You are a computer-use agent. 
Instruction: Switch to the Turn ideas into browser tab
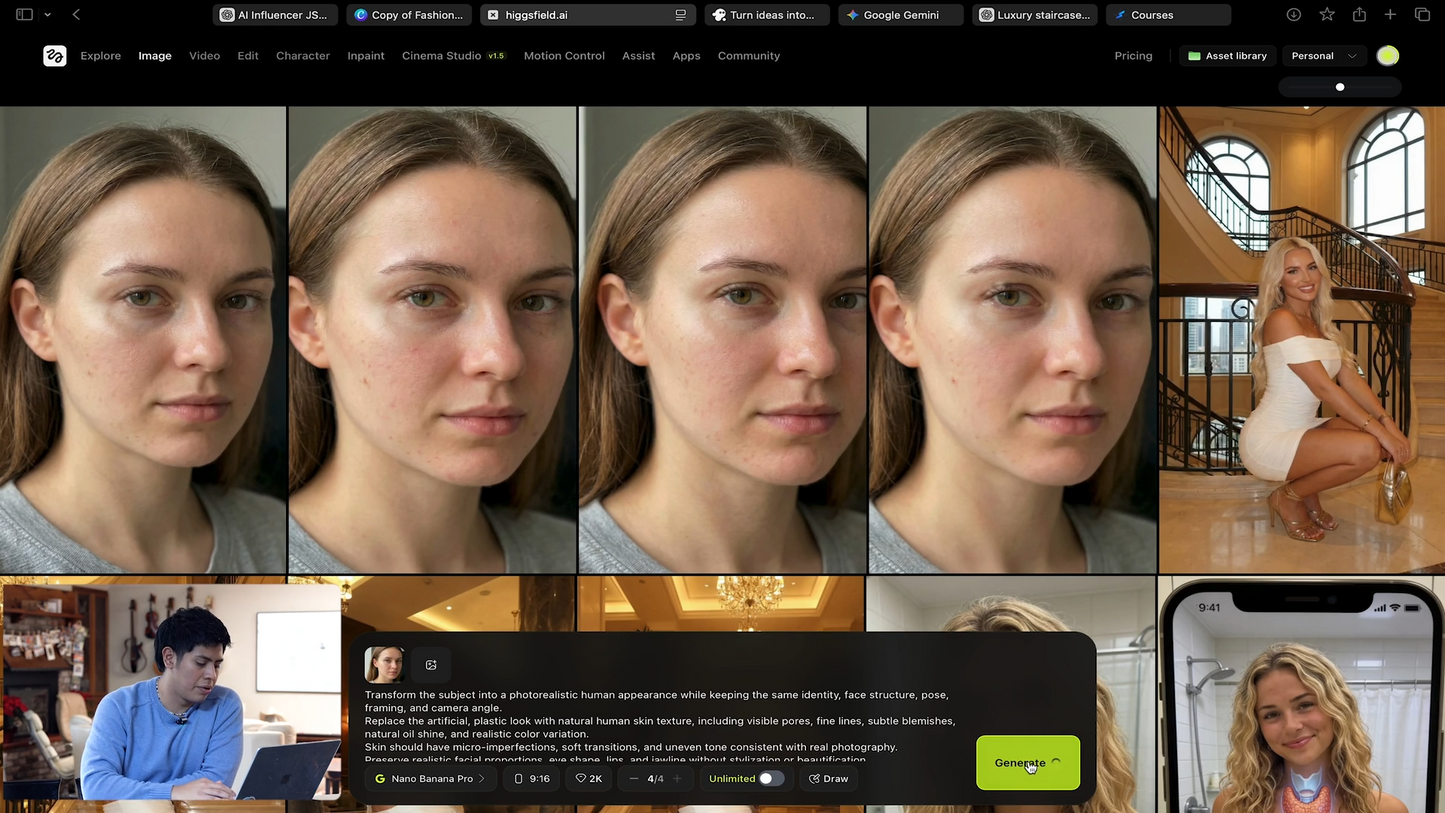pos(767,15)
